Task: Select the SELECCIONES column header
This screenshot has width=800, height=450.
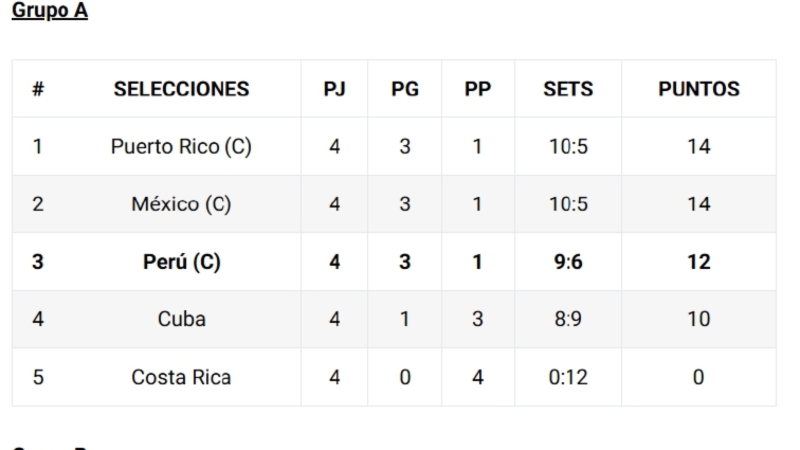Action: pyautogui.click(x=181, y=89)
